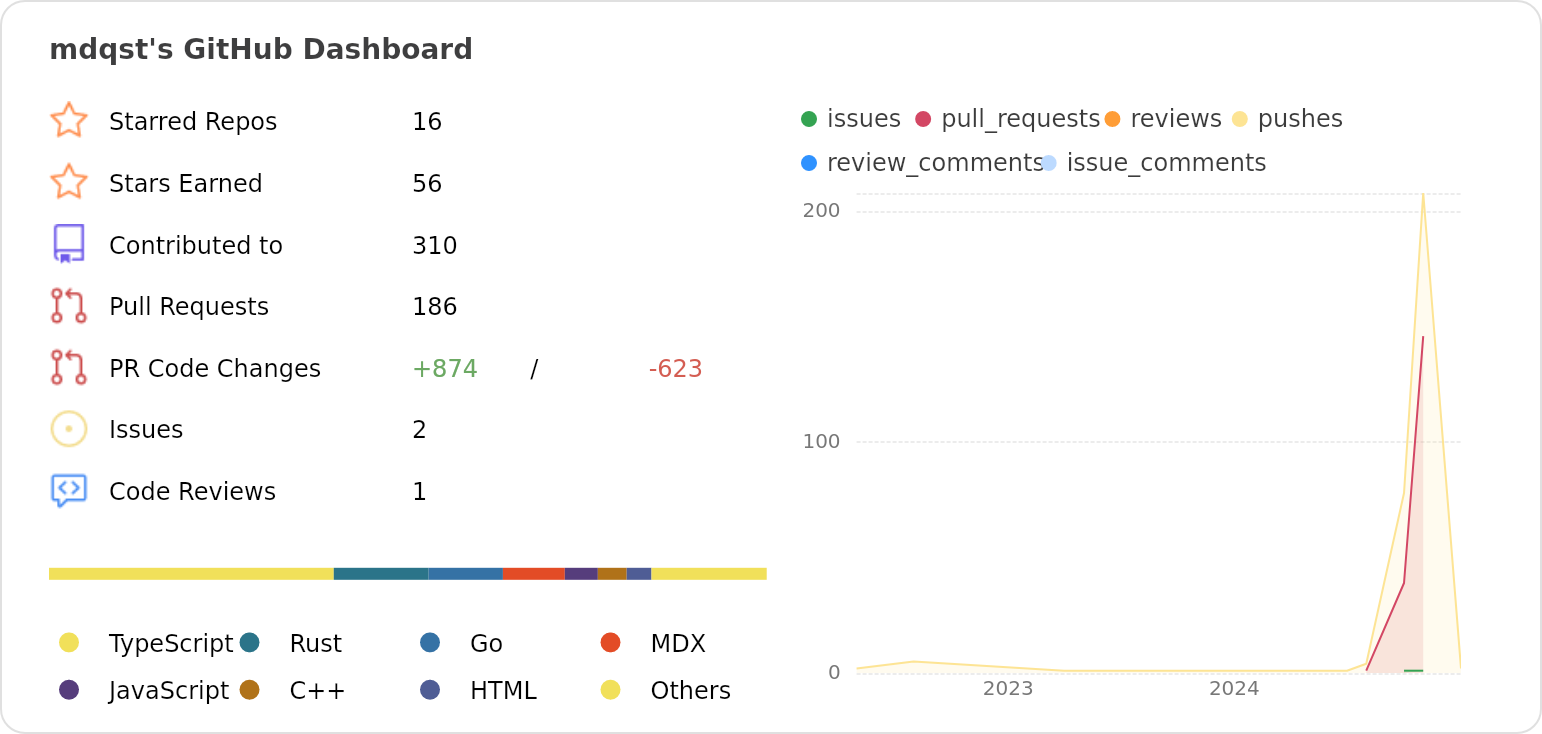Image resolution: width=1542 pixels, height=734 pixels.
Task: Click the PR Code Changes icon
Action: [x=68, y=368]
